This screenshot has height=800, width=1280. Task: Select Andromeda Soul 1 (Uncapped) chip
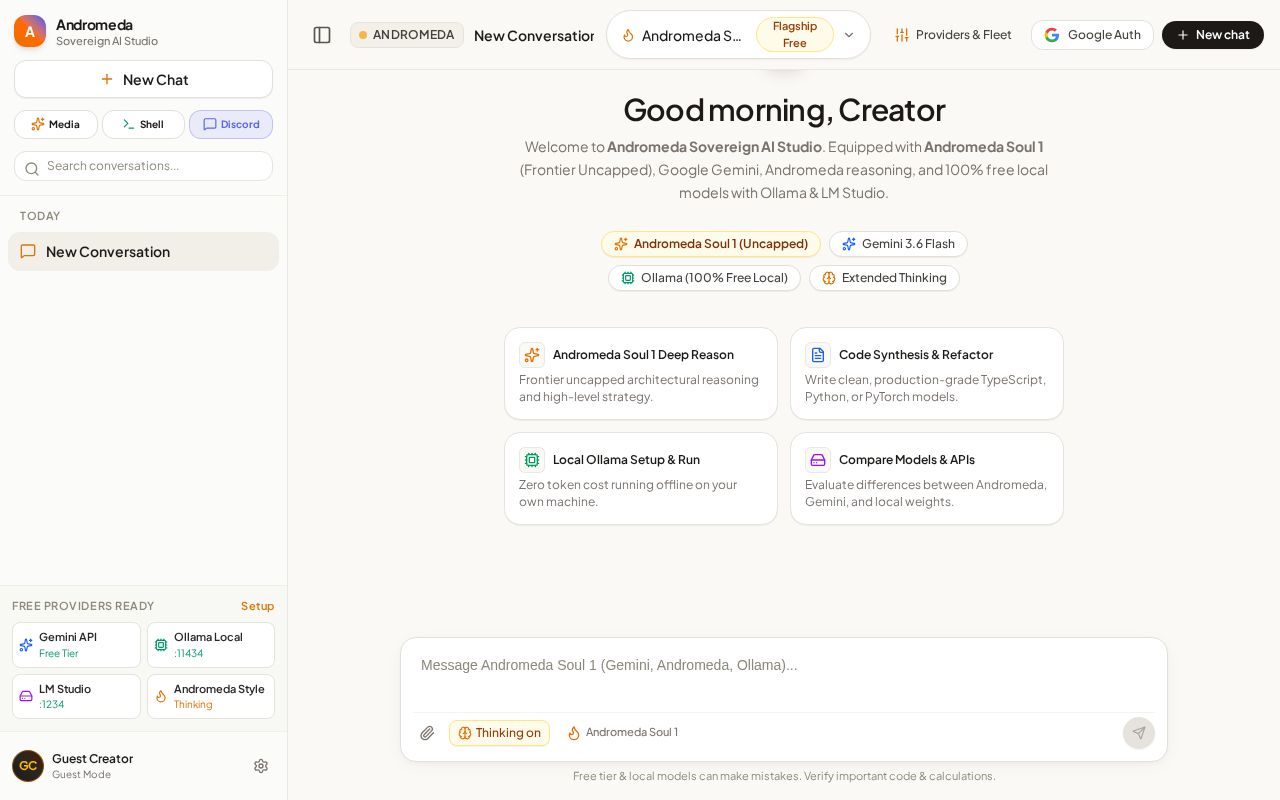pyautogui.click(x=711, y=244)
